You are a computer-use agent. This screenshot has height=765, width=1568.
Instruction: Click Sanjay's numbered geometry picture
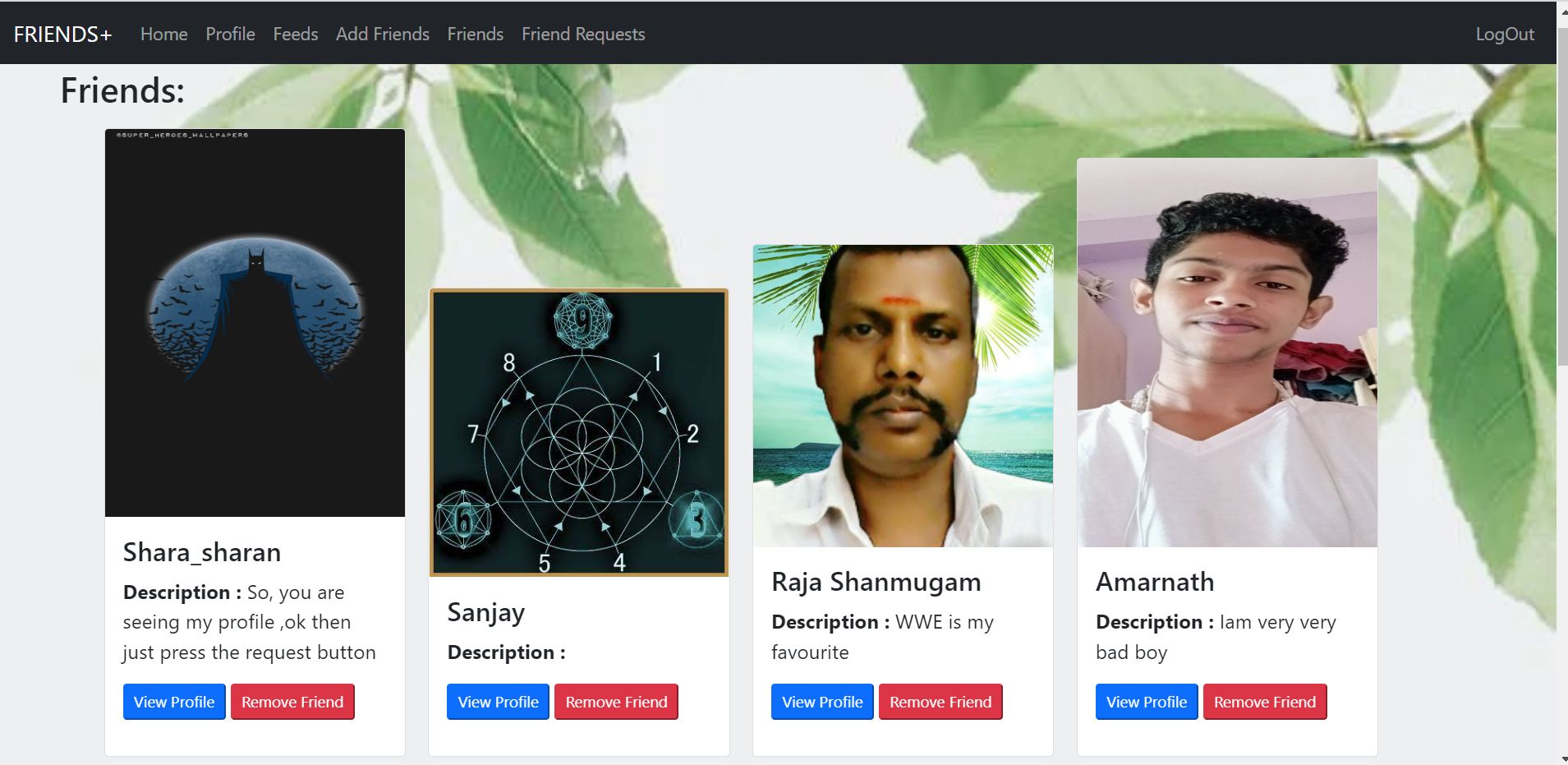pyautogui.click(x=579, y=432)
